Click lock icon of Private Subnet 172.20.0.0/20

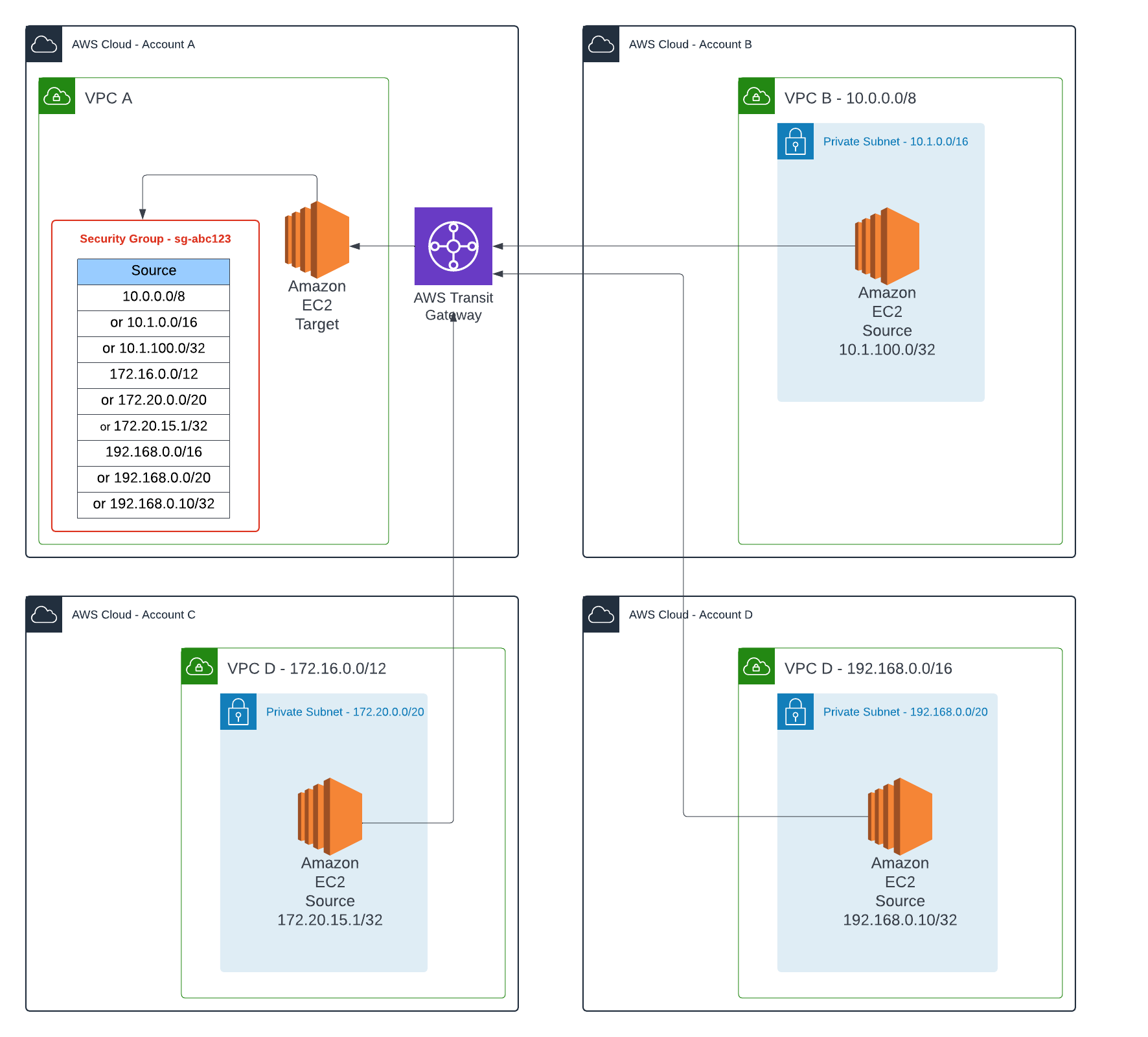238,712
